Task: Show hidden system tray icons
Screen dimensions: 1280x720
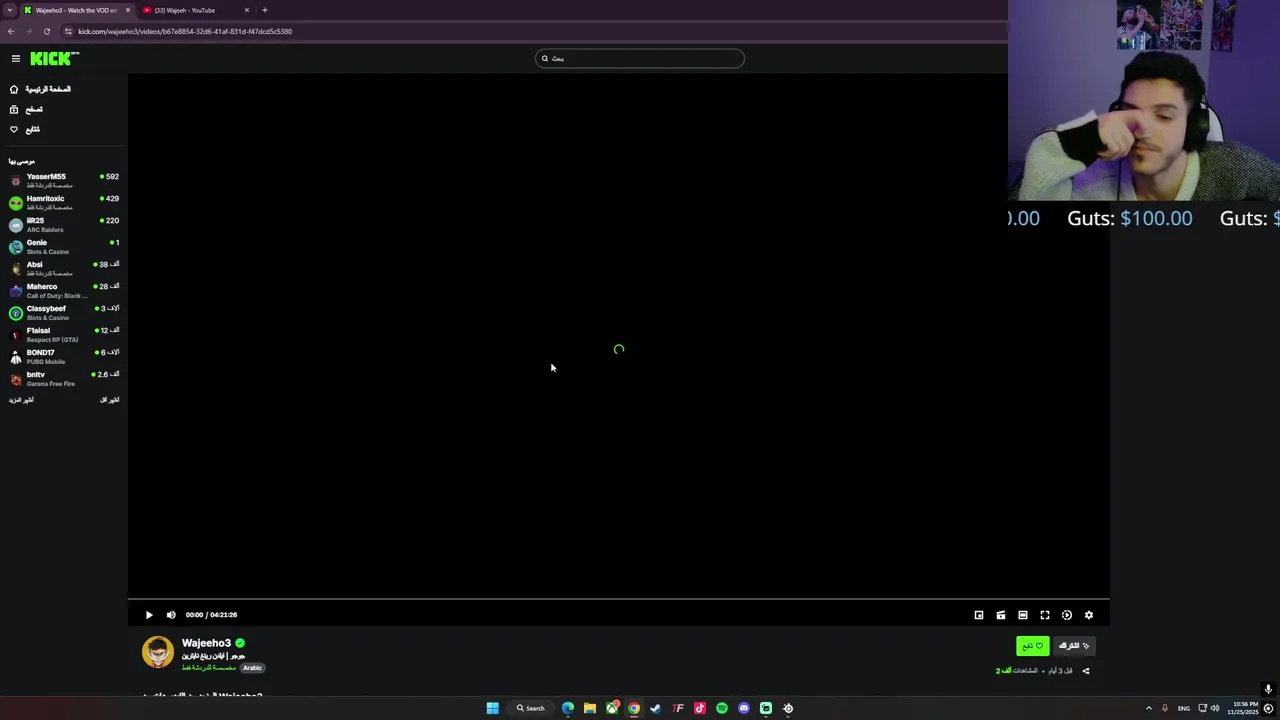Action: [1148, 708]
